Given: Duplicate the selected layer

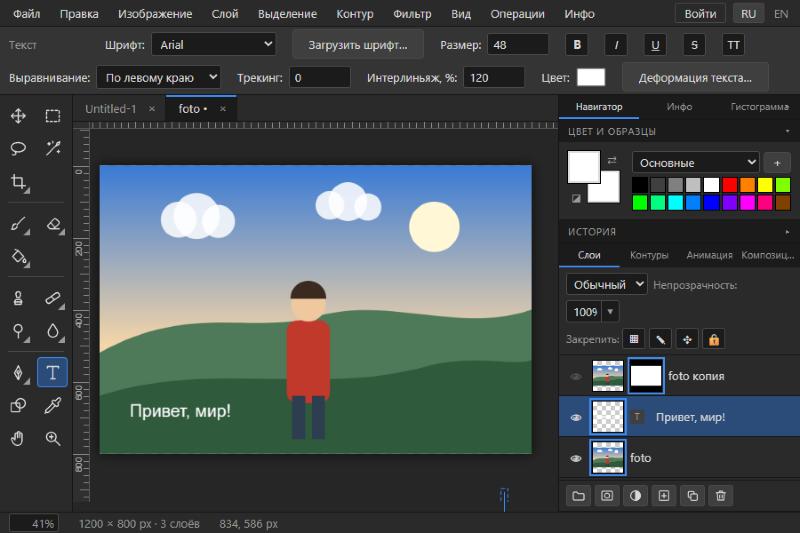Looking at the screenshot, I should coord(692,496).
